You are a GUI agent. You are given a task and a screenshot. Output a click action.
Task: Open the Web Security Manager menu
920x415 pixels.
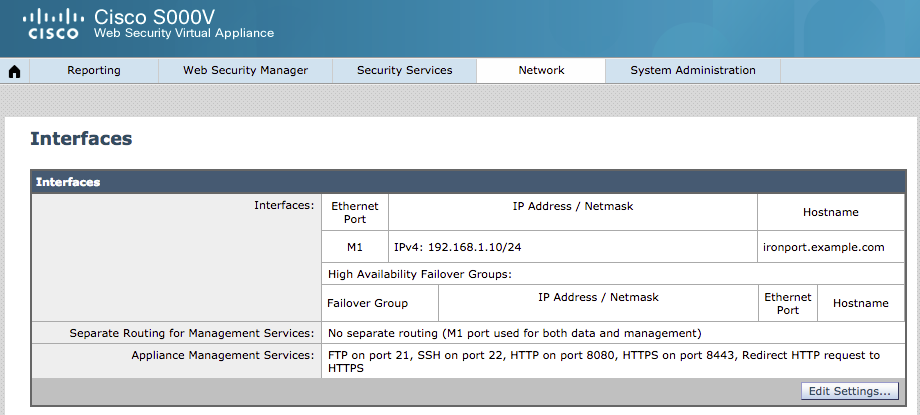point(245,71)
